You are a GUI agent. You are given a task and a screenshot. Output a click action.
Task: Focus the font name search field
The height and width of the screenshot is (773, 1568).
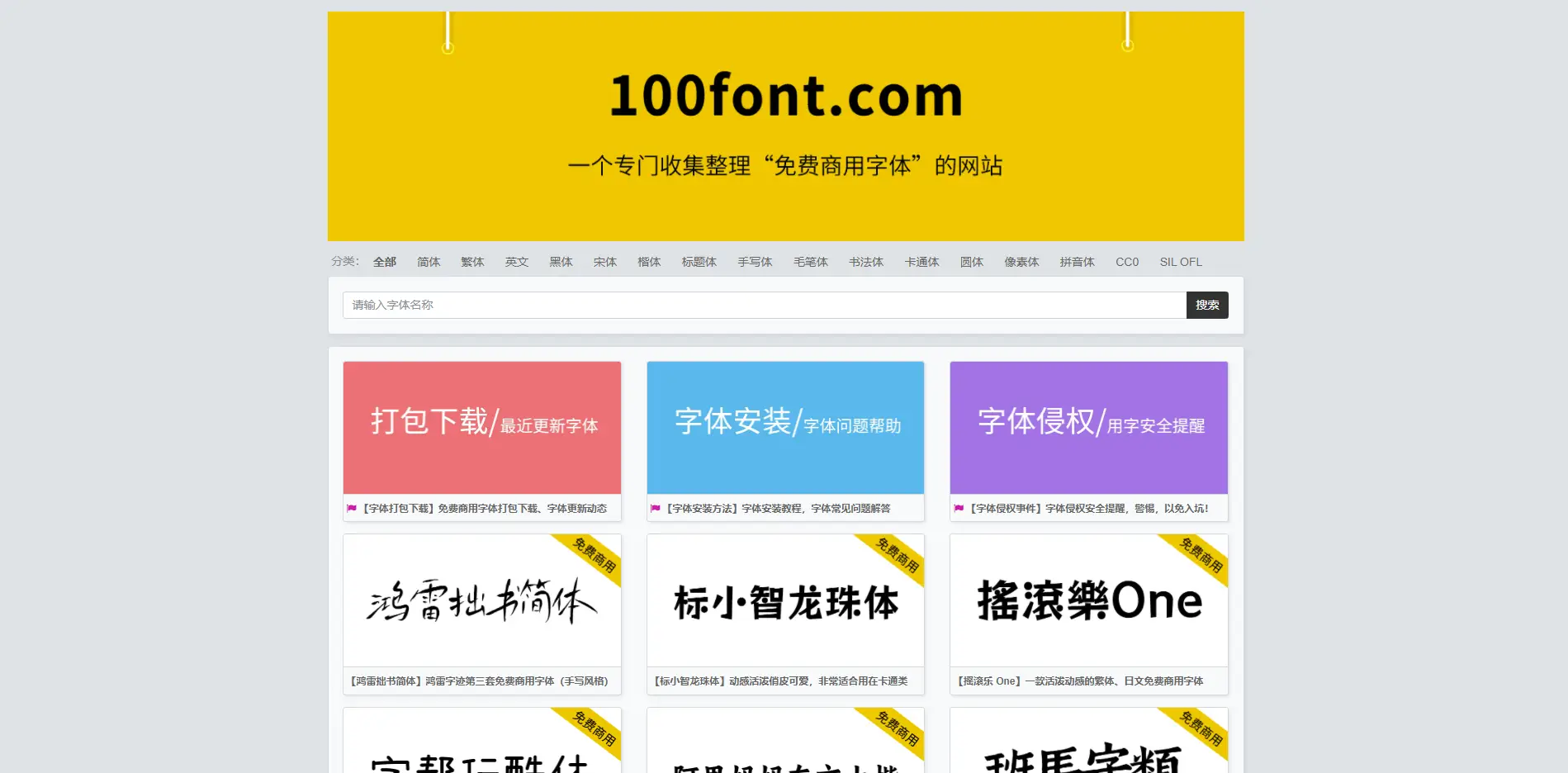[x=765, y=305]
